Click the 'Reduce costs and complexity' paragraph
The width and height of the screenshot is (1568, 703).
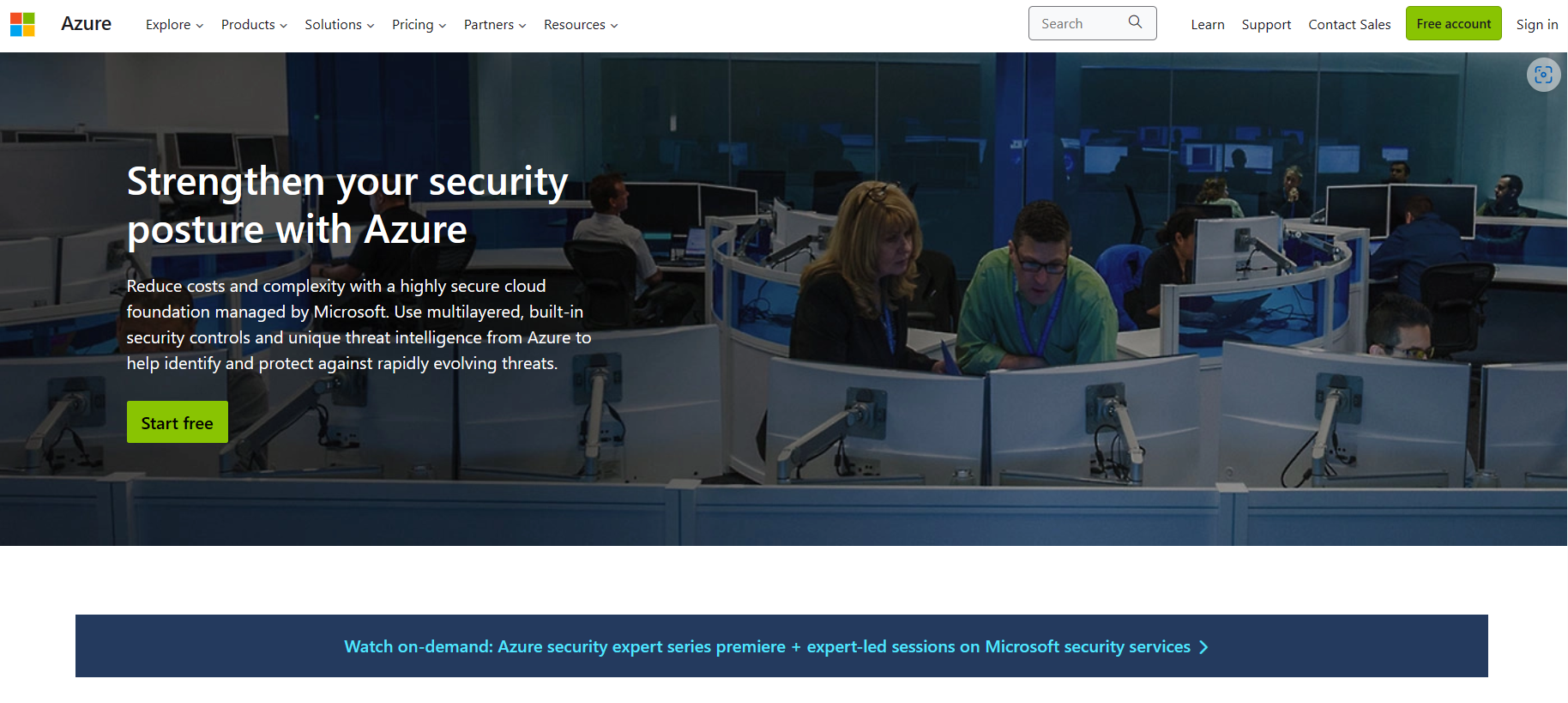[x=359, y=324]
